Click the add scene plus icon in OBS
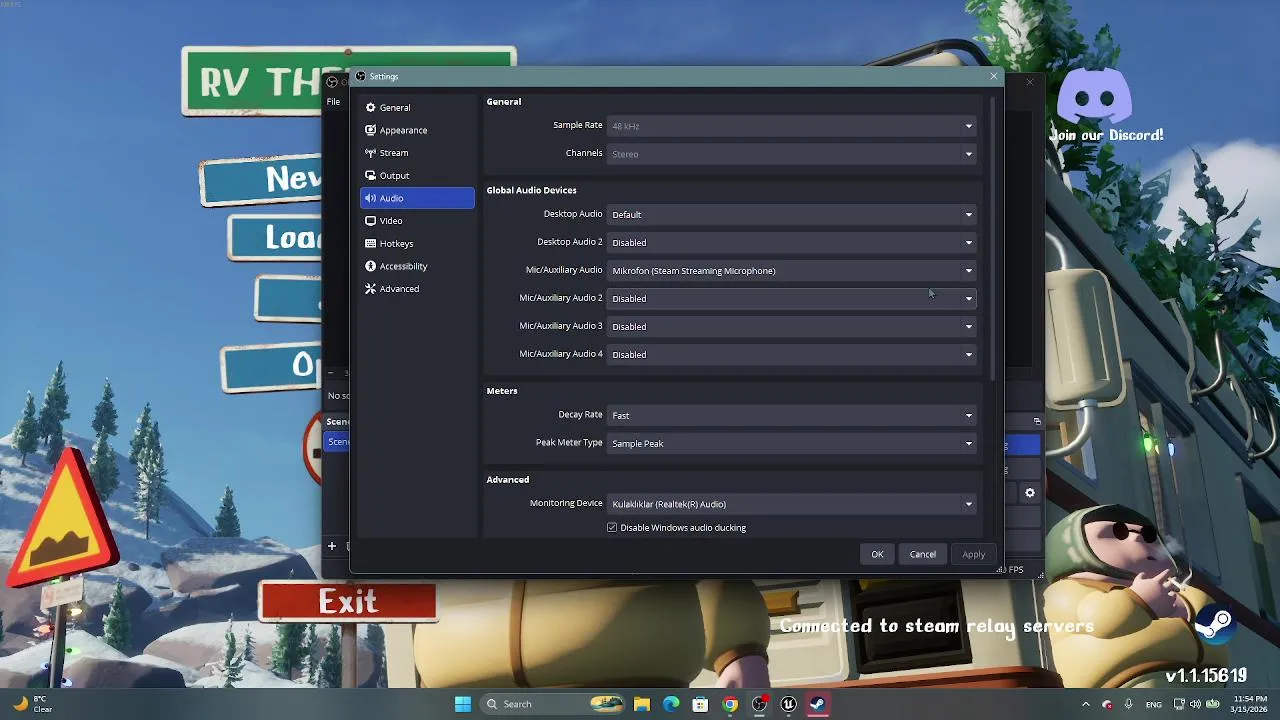 (332, 546)
